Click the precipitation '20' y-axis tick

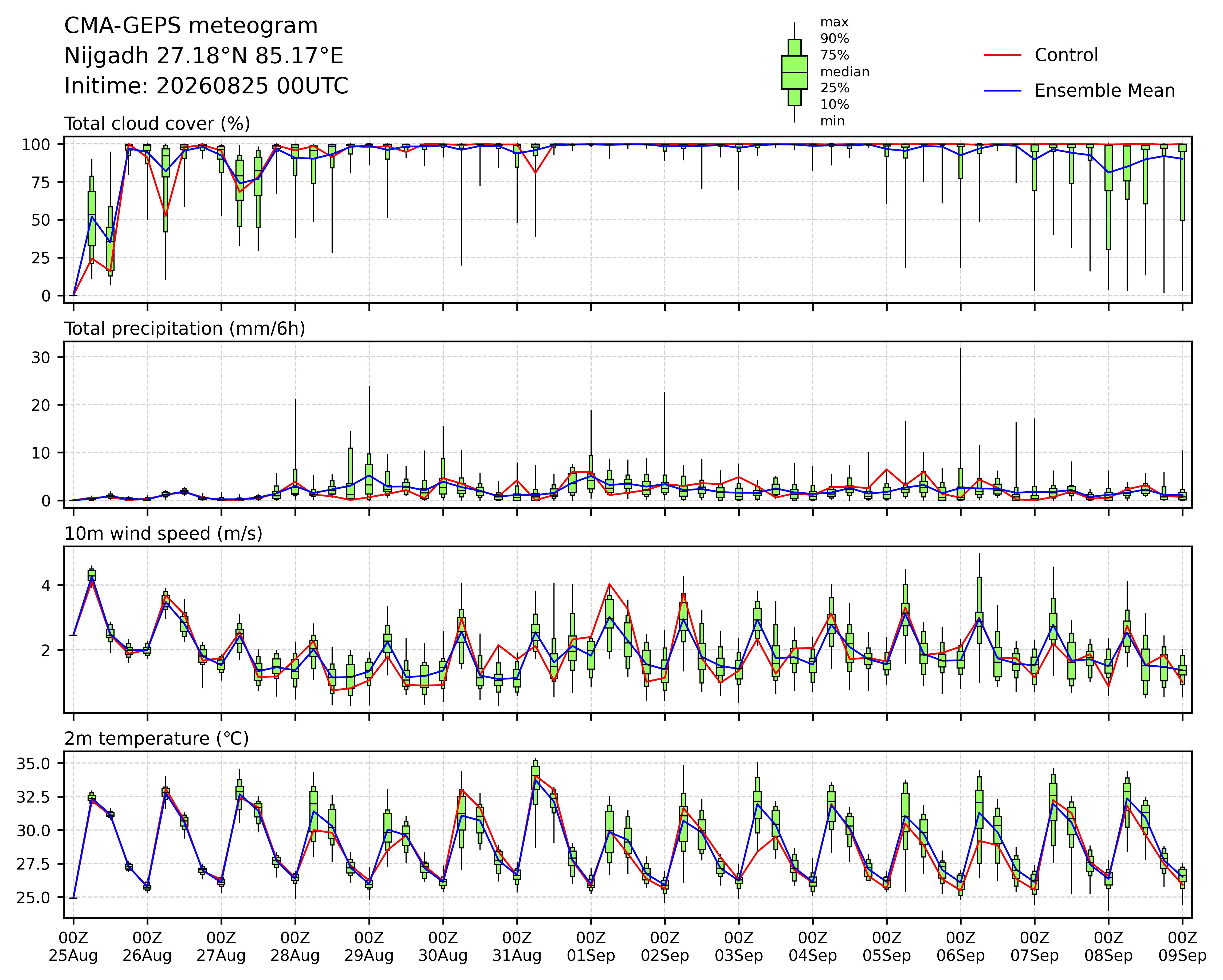[41, 405]
